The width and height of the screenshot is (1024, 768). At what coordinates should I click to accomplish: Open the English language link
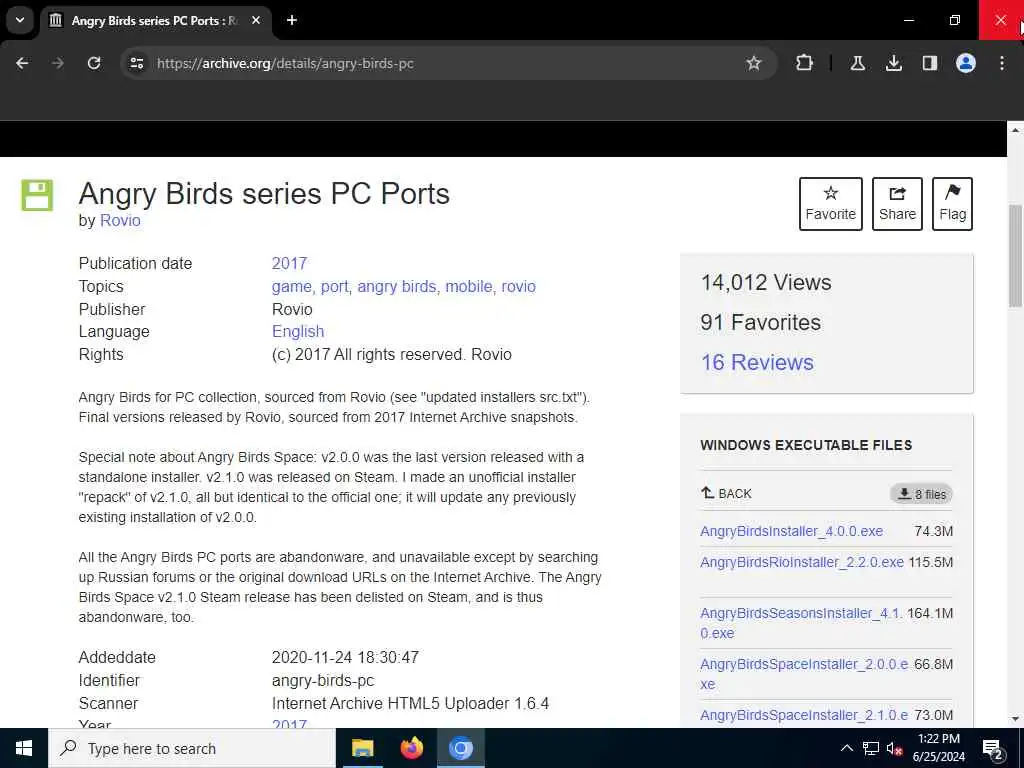pyautogui.click(x=298, y=331)
